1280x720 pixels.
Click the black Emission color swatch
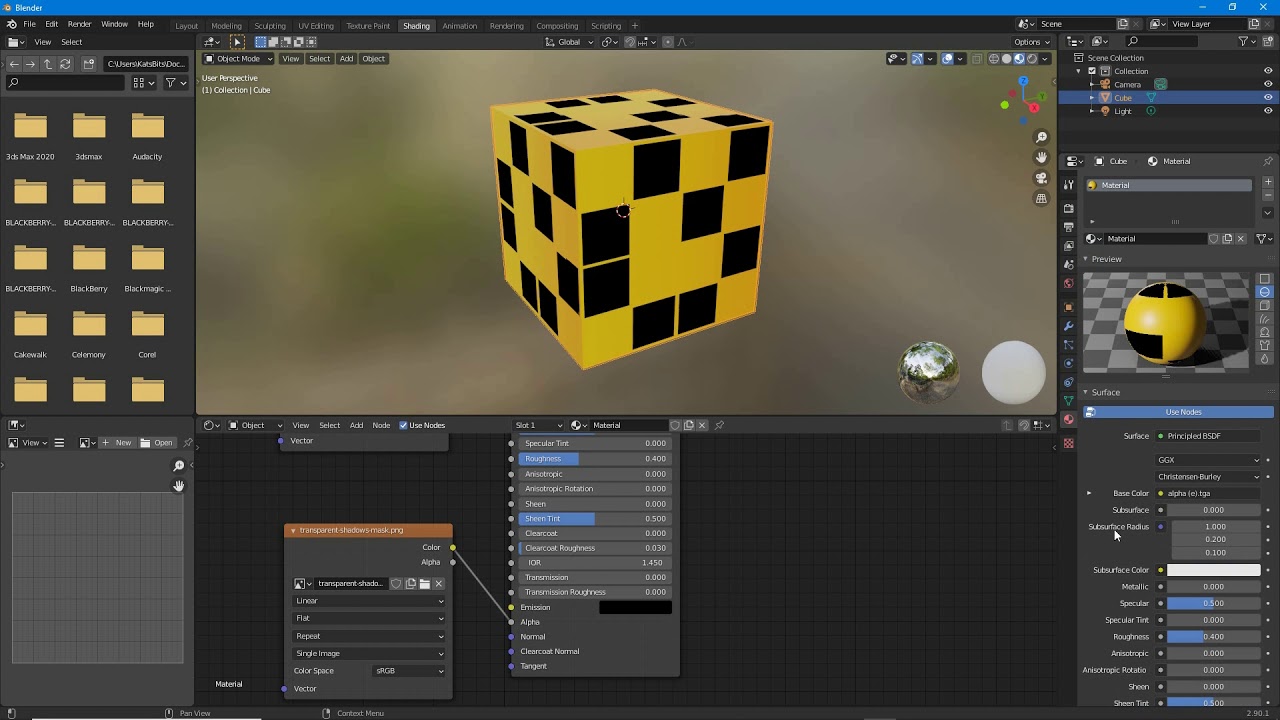(635, 607)
